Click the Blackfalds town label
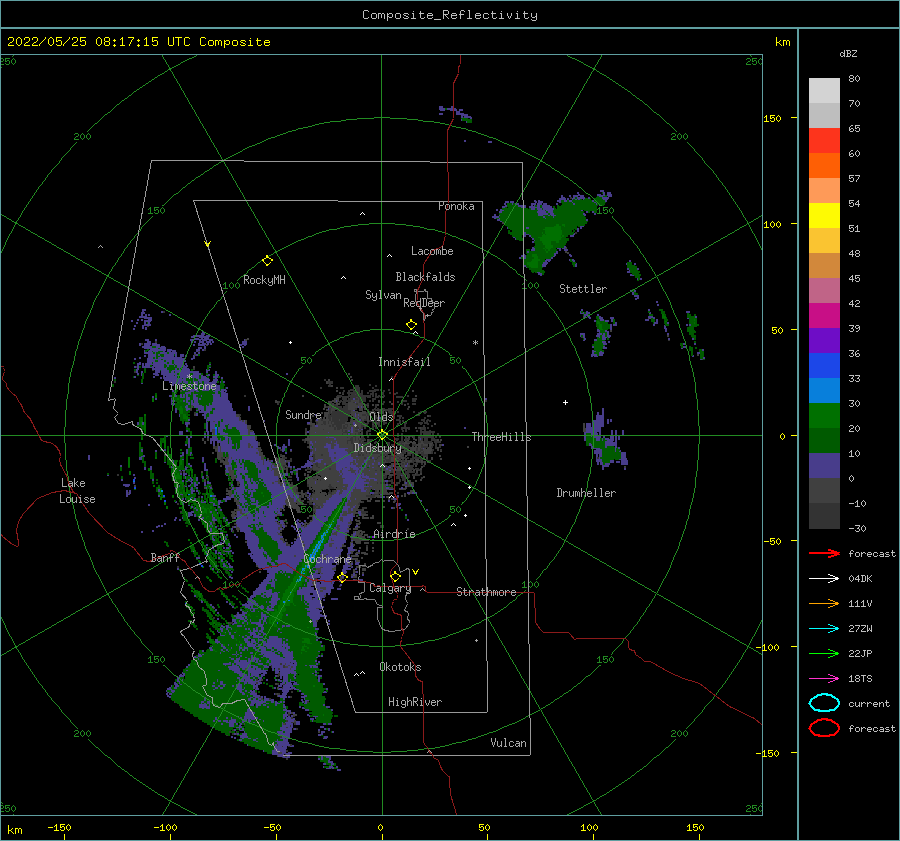Screen dimensions: 900x841 [x=425, y=277]
